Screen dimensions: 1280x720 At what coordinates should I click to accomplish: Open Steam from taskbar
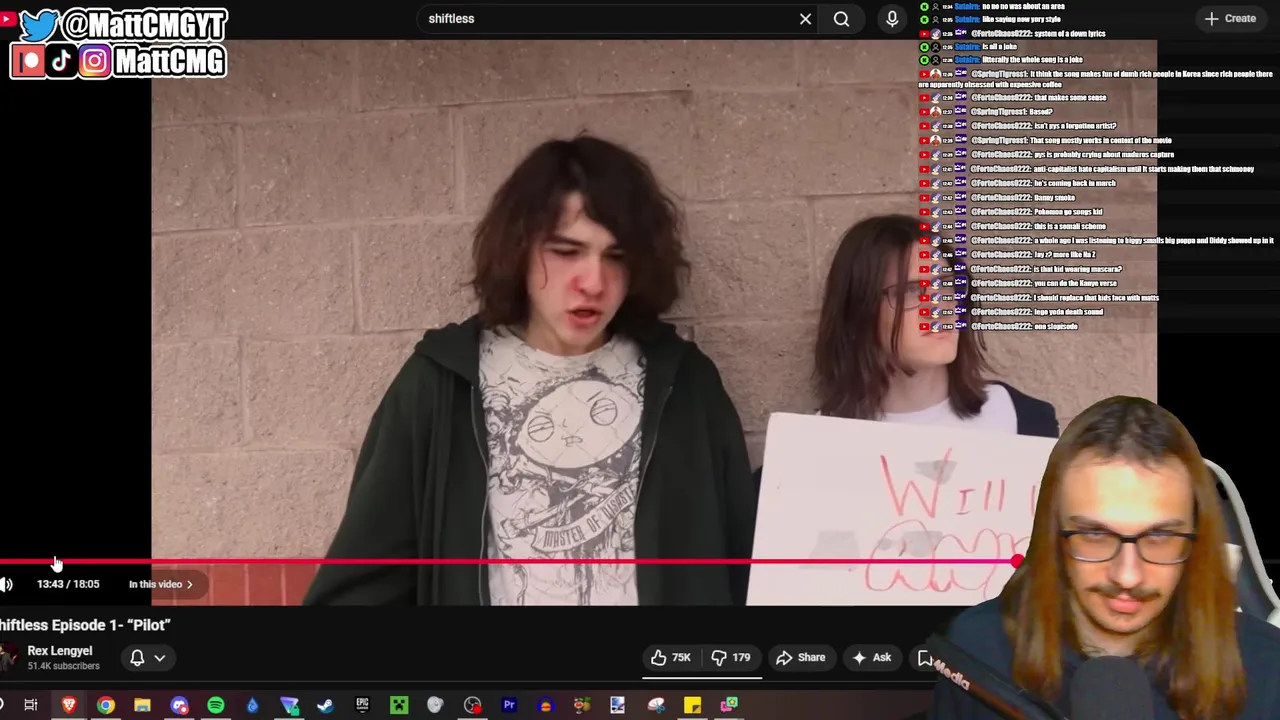(325, 705)
